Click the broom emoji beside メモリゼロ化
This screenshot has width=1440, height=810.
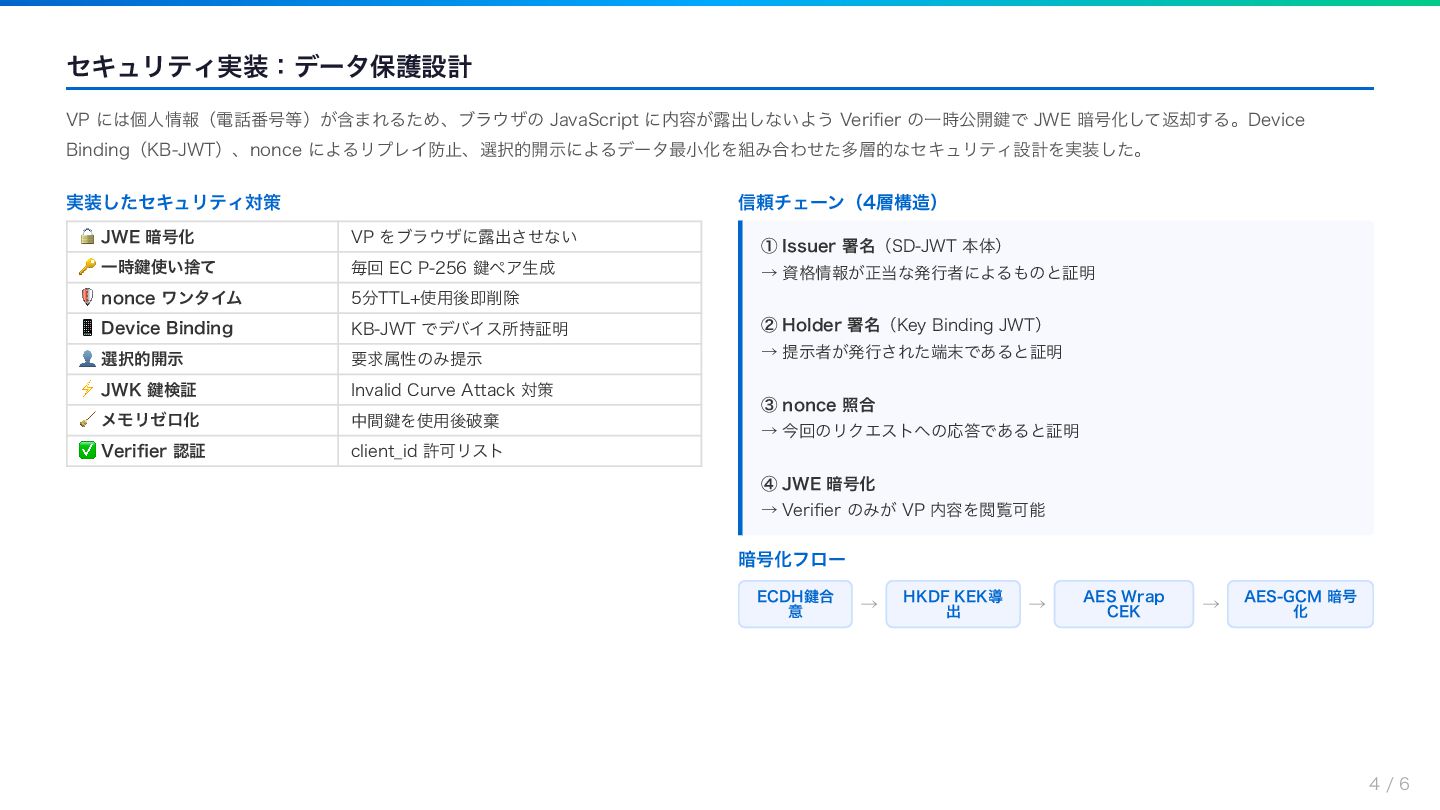pos(87,420)
